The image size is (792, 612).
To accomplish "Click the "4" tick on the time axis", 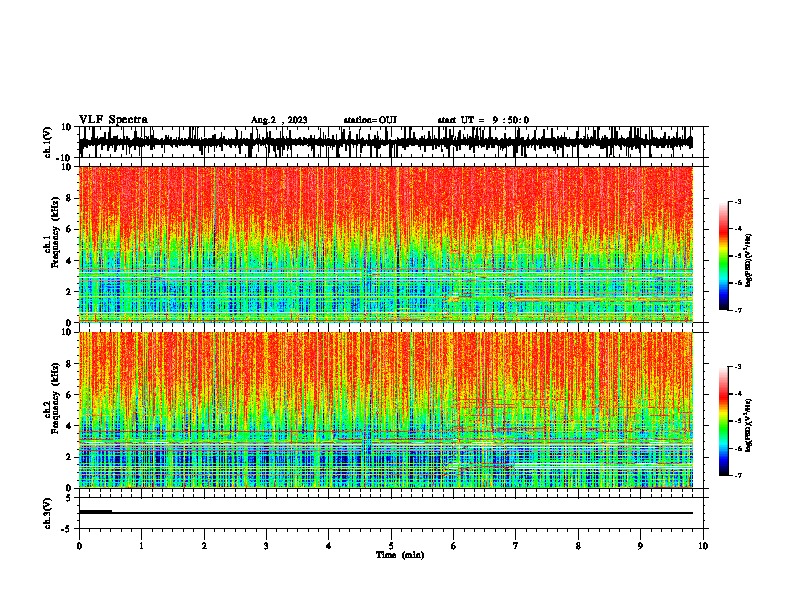I will pos(329,546).
